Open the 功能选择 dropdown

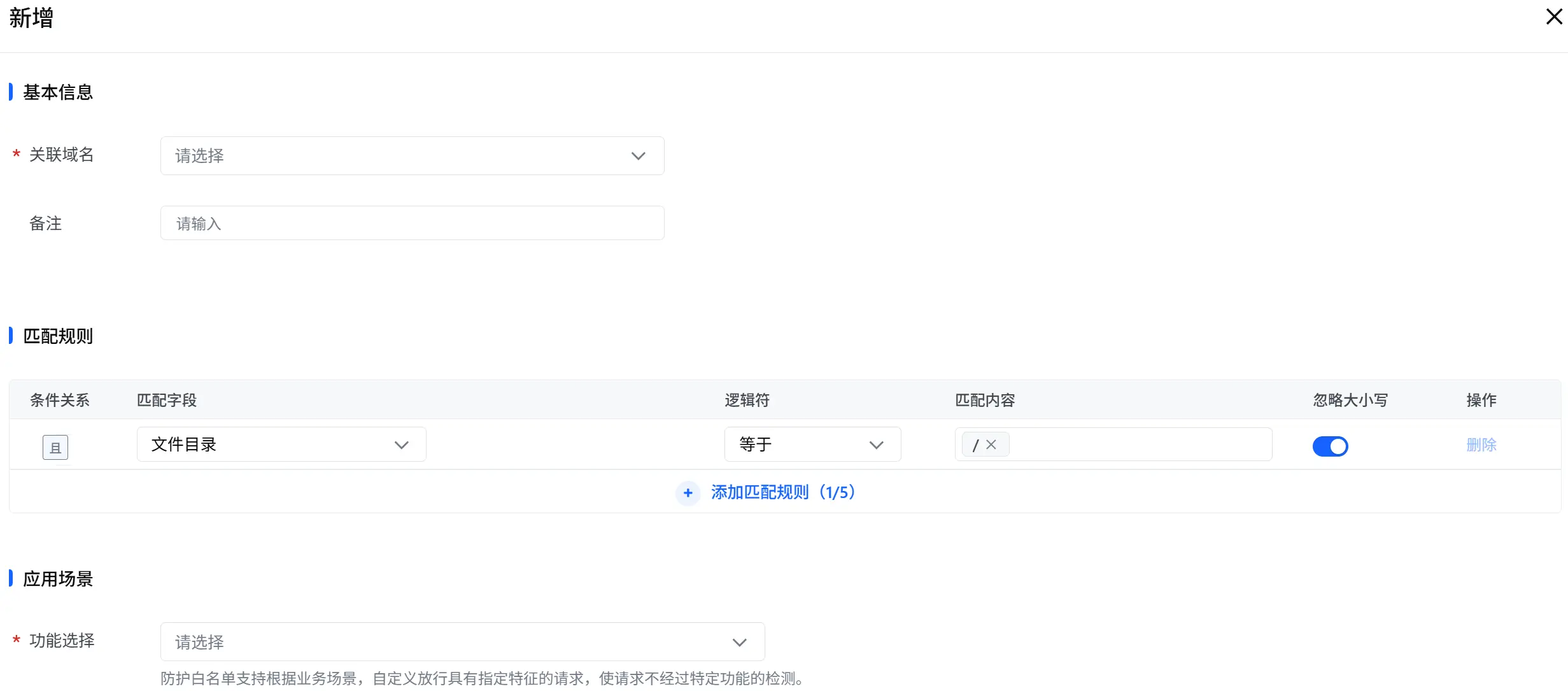(462, 641)
